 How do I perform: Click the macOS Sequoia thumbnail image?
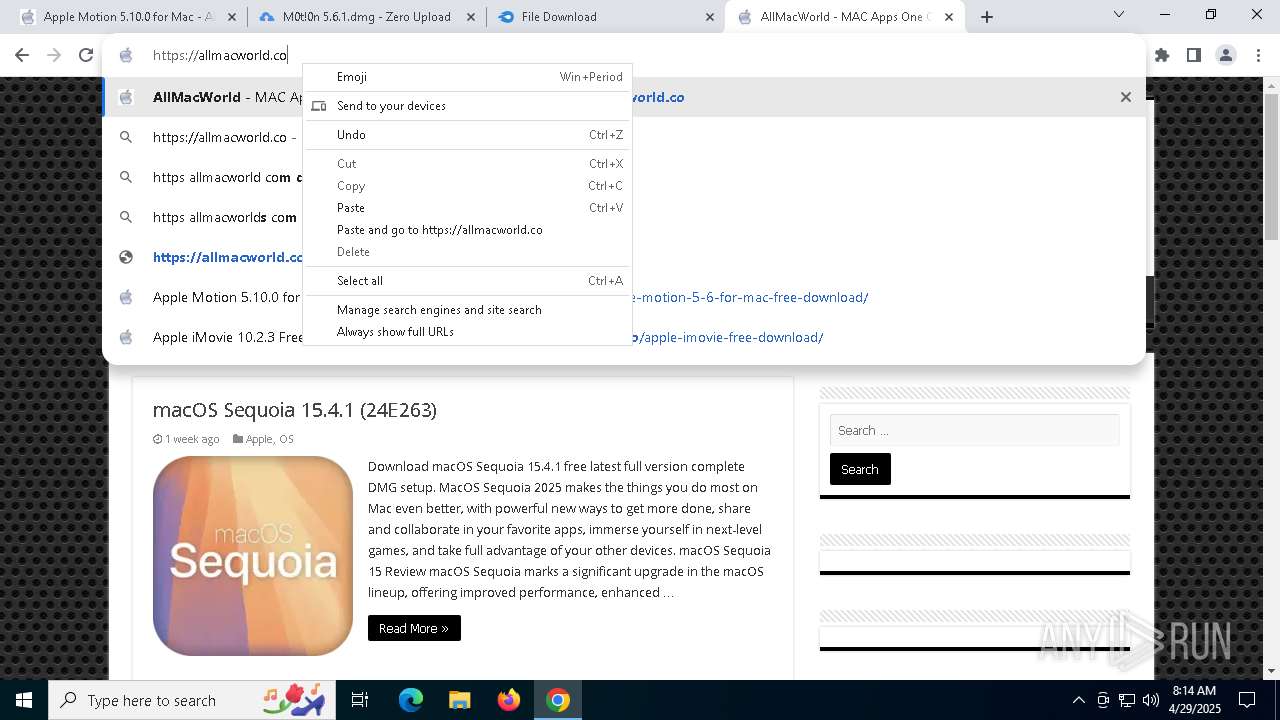[x=253, y=556]
